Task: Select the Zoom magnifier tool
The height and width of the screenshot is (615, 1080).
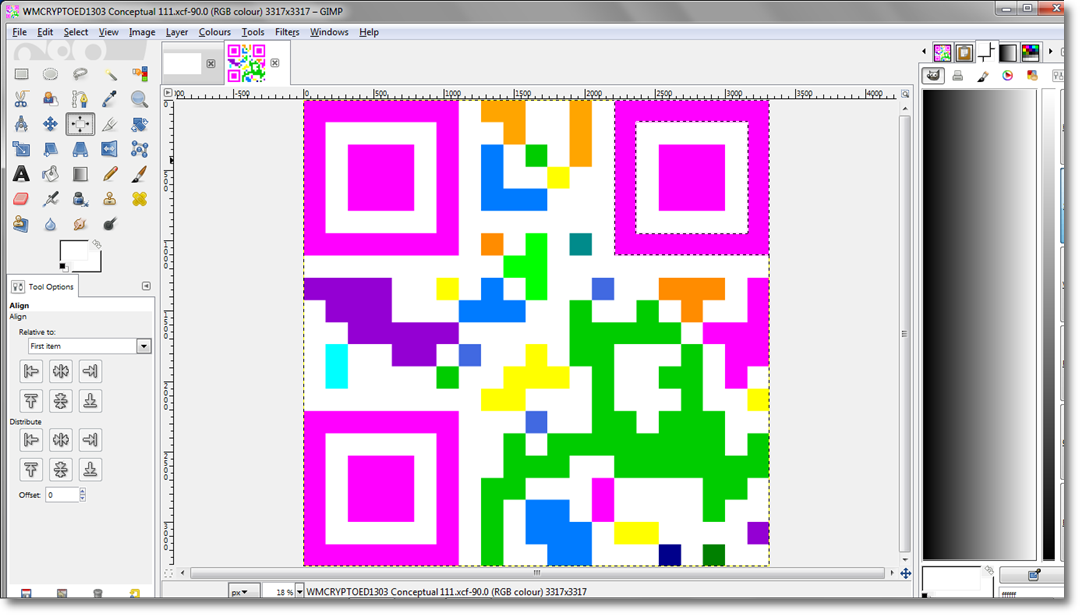Action: (139, 99)
